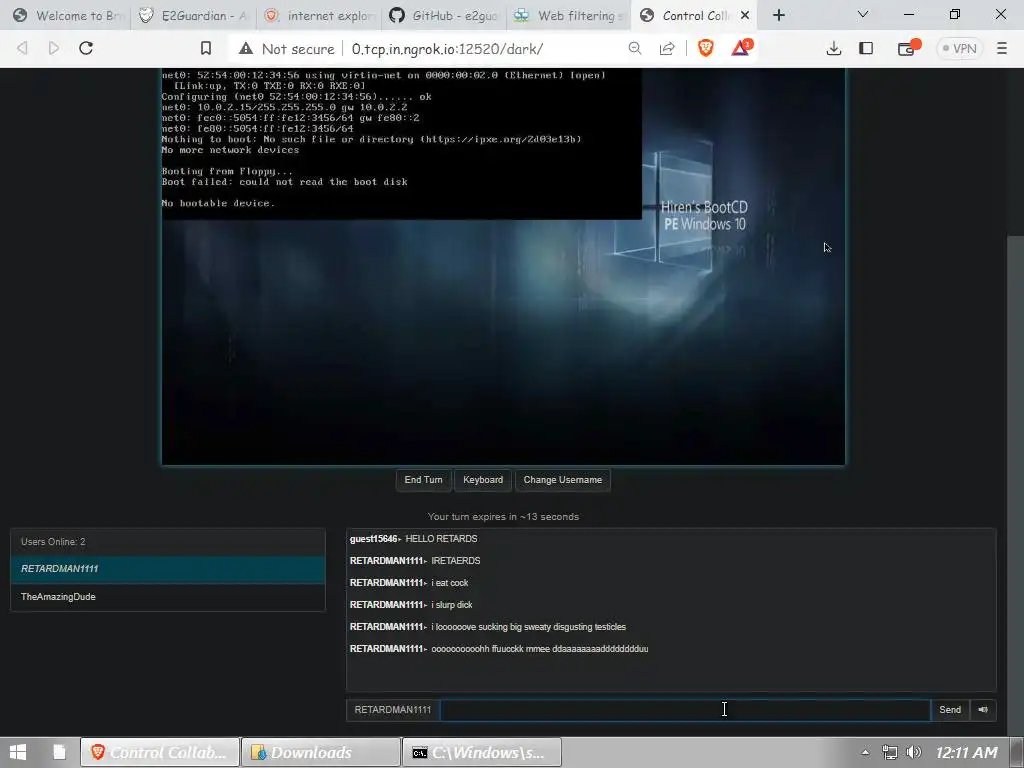Click the VPN button
The height and width of the screenshot is (768, 1024).
[959, 48]
